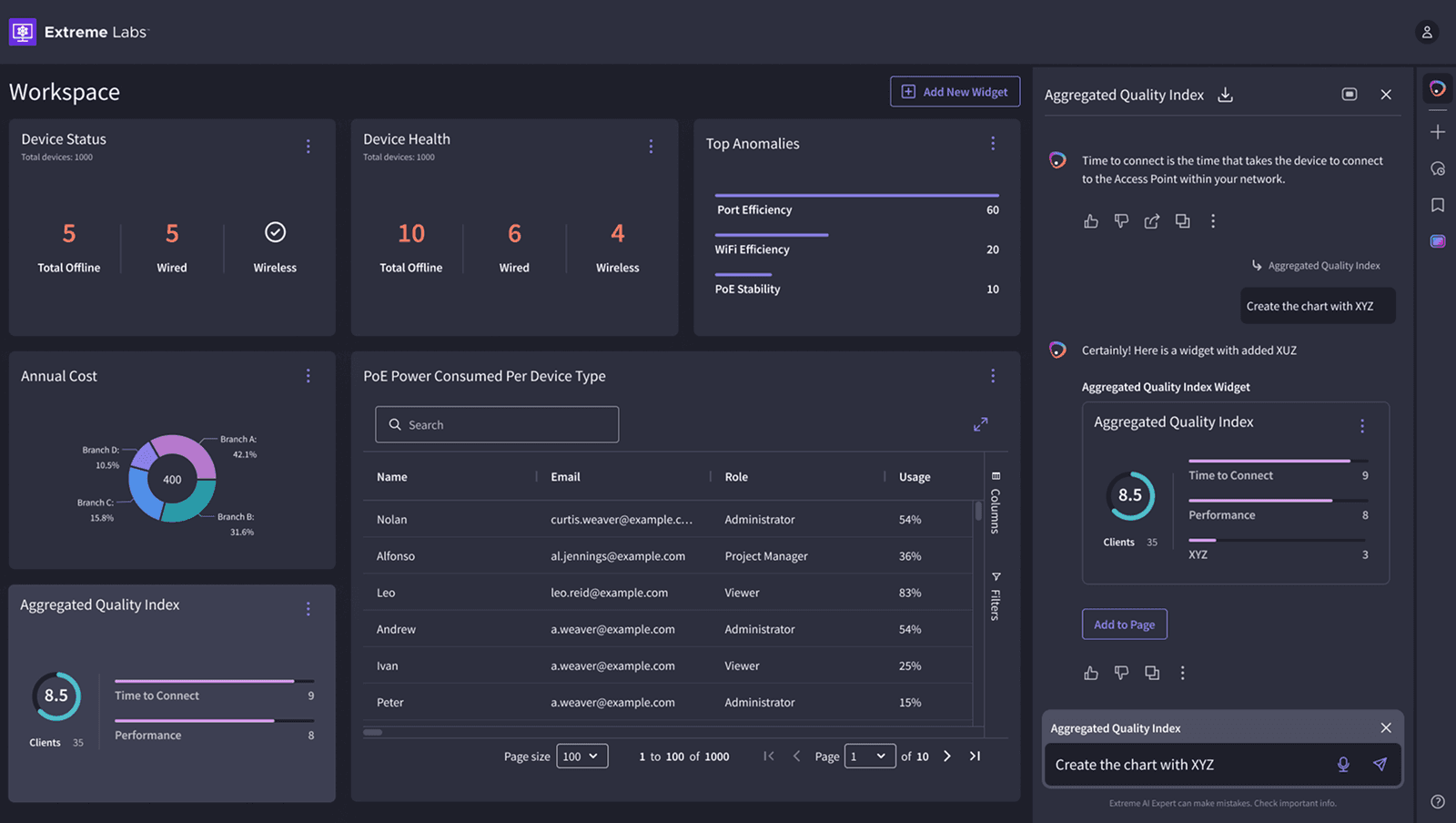Click the table horizontal scrollbar
The width and height of the screenshot is (1456, 823).
pyautogui.click(x=373, y=732)
